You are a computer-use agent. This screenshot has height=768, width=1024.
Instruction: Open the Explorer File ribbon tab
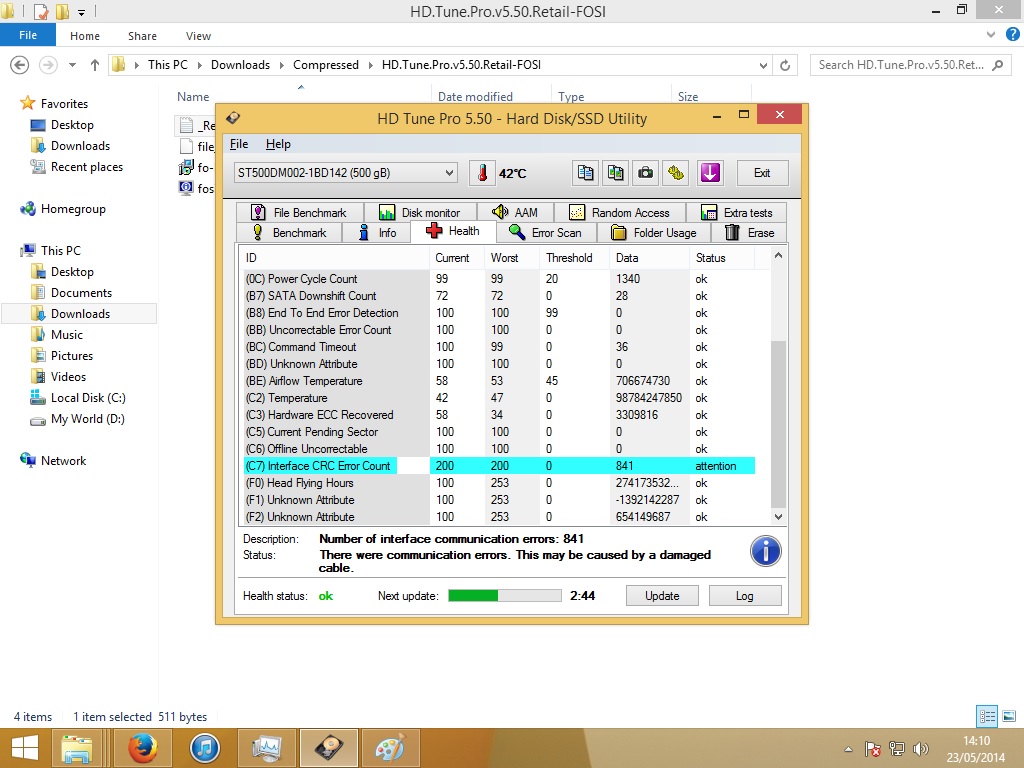[x=28, y=35]
